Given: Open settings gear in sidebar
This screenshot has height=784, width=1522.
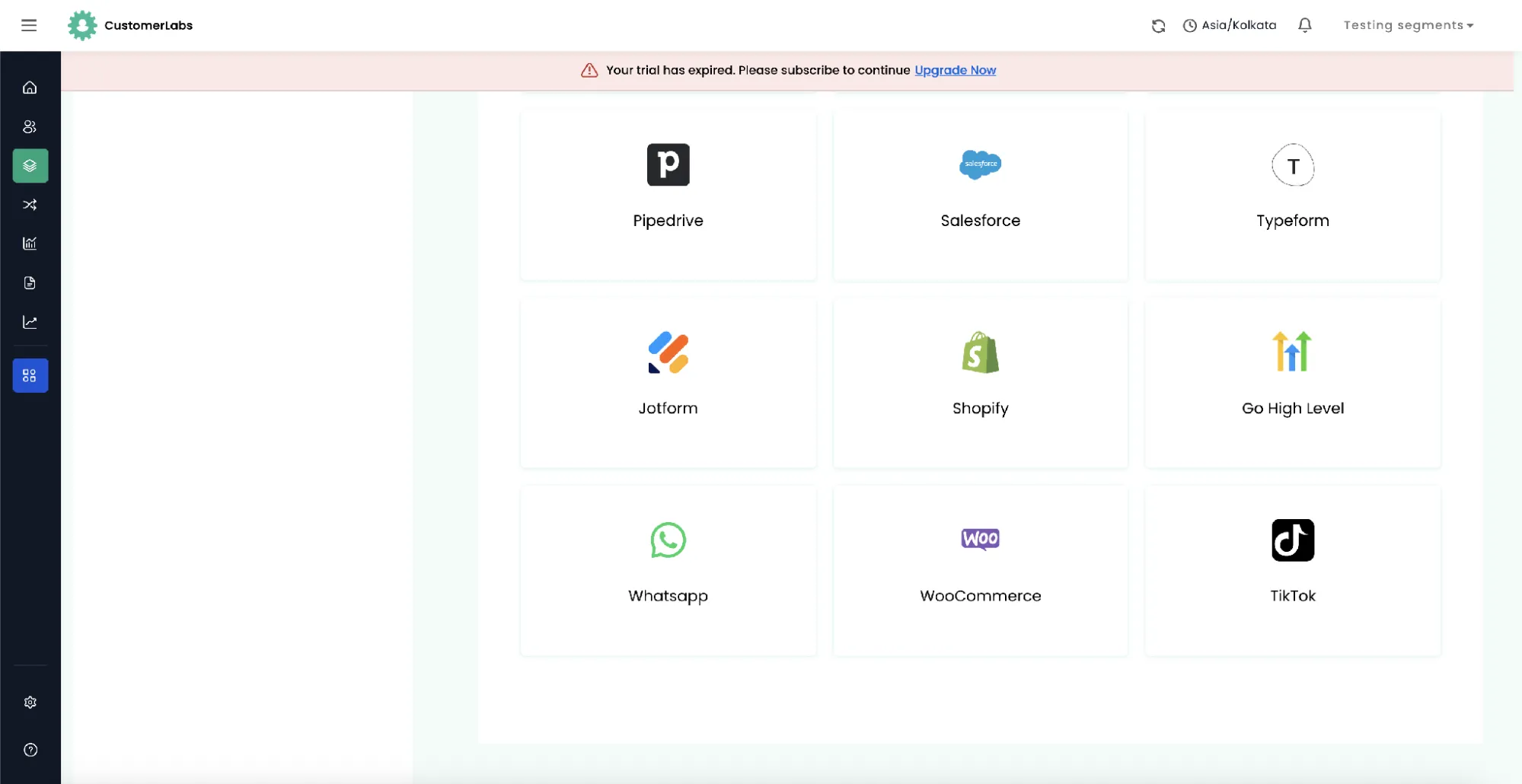Looking at the screenshot, I should tap(30, 703).
